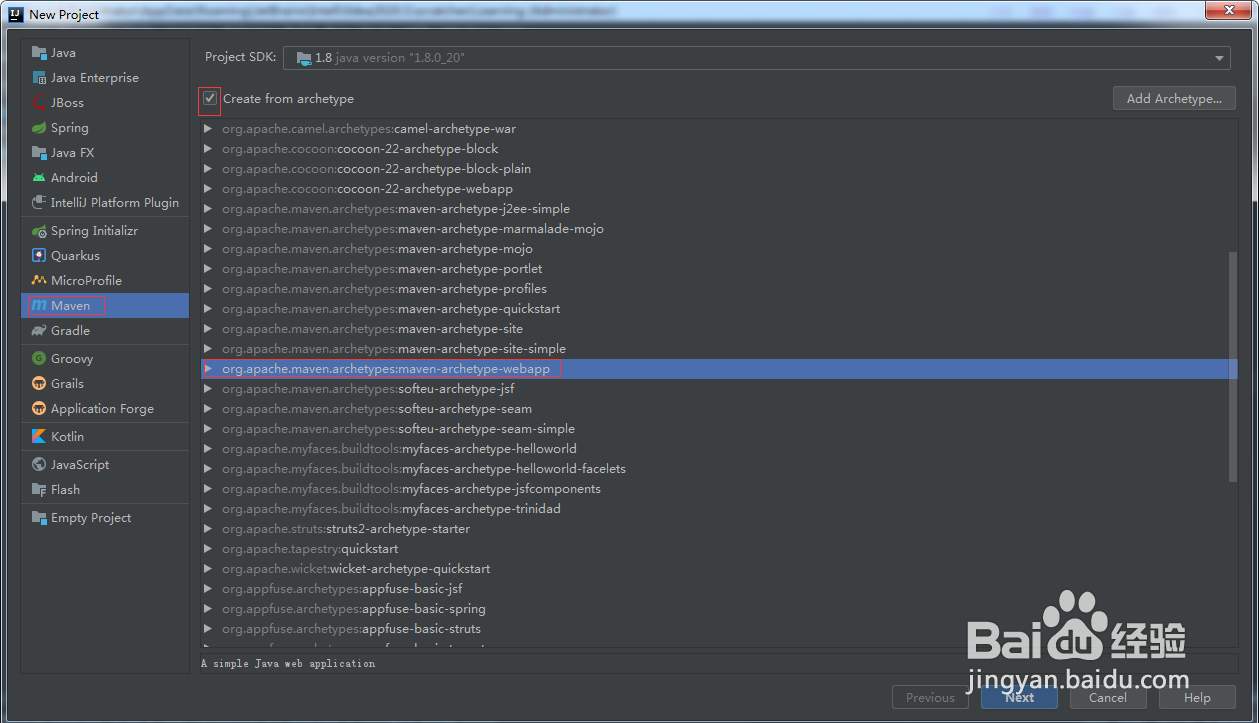Select the Java Enterprise project type label
The image size is (1259, 723).
[95, 78]
